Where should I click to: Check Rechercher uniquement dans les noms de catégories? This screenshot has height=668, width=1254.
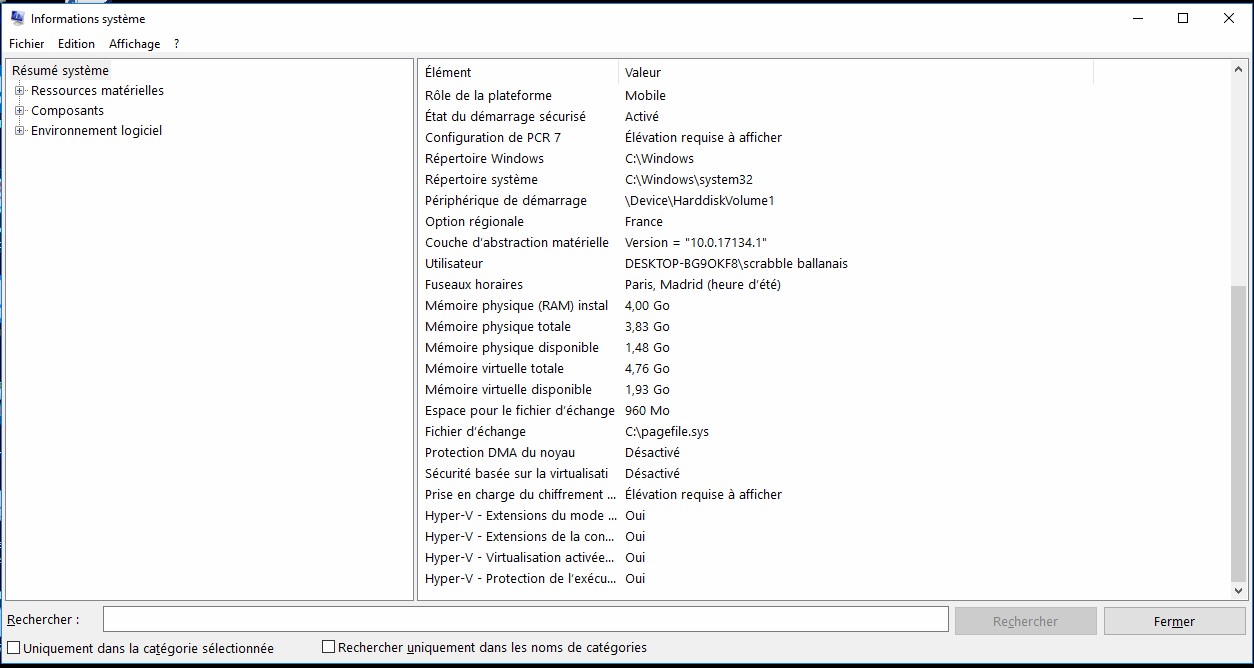click(328, 647)
